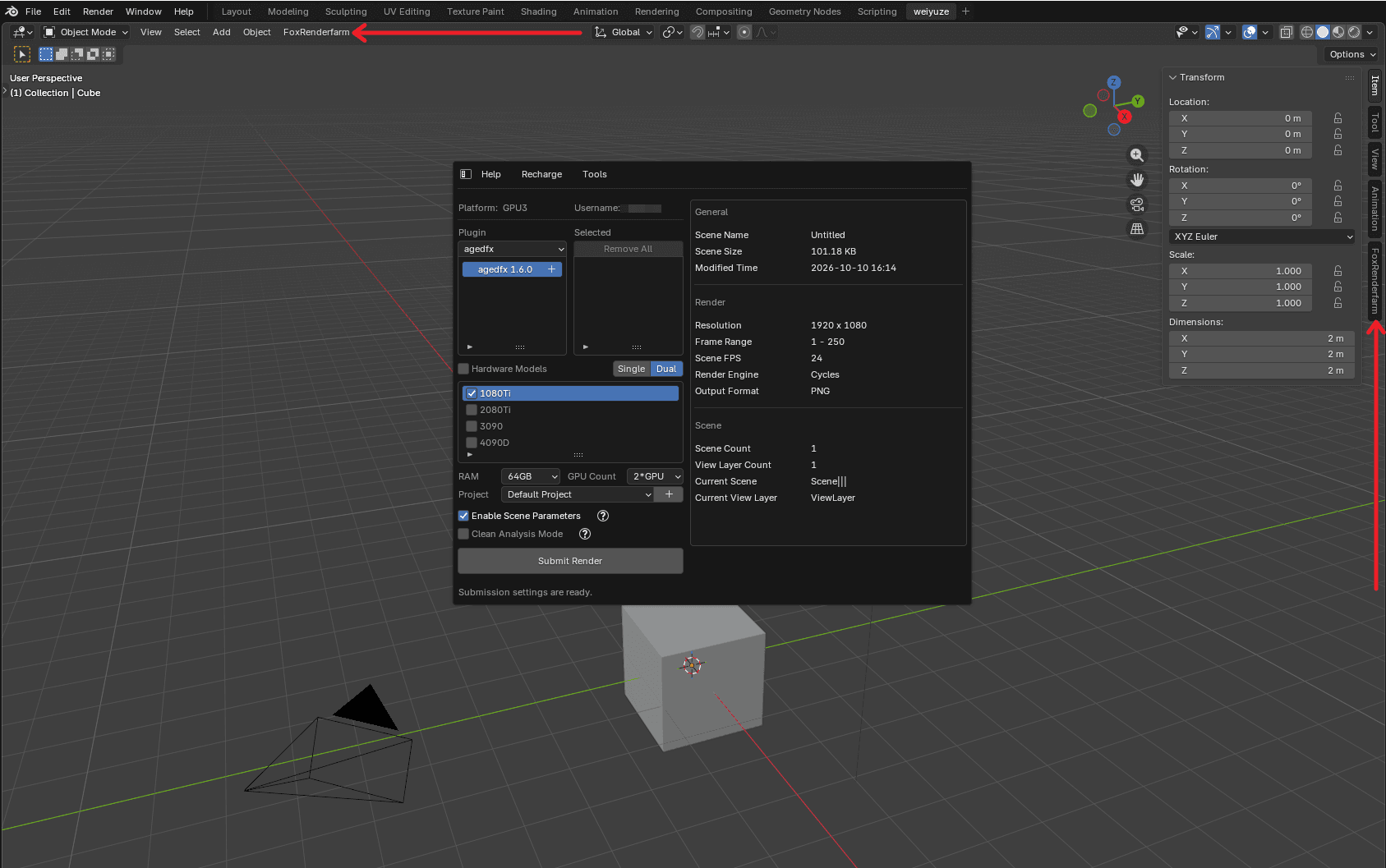Image resolution: width=1386 pixels, height=868 pixels.
Task: Switch to solid shading icon
Action: [x=1323, y=32]
